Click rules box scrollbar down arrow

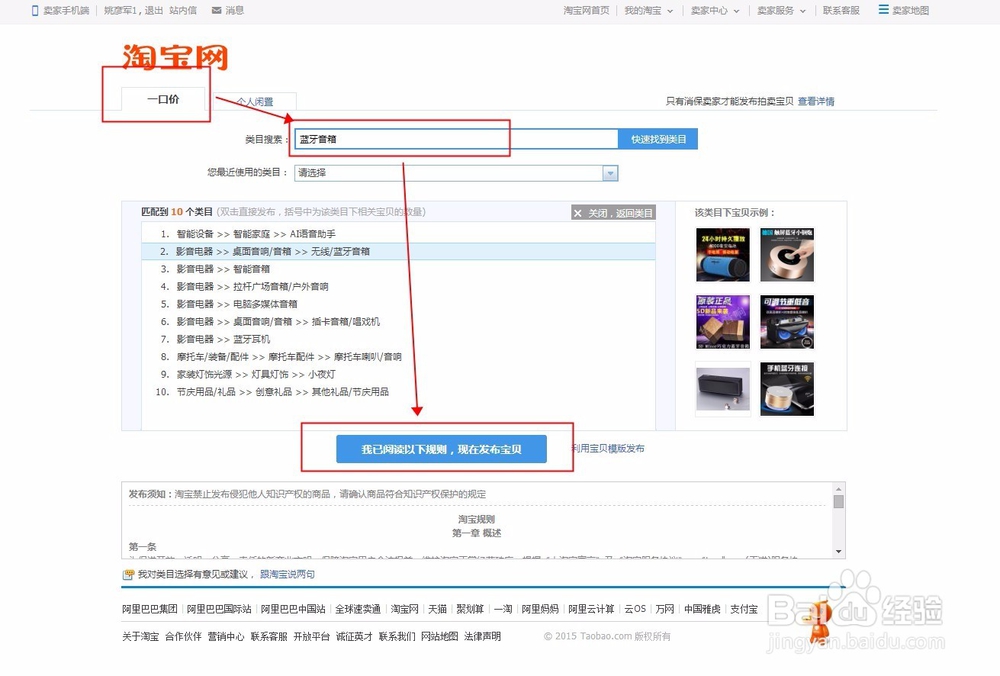point(839,552)
